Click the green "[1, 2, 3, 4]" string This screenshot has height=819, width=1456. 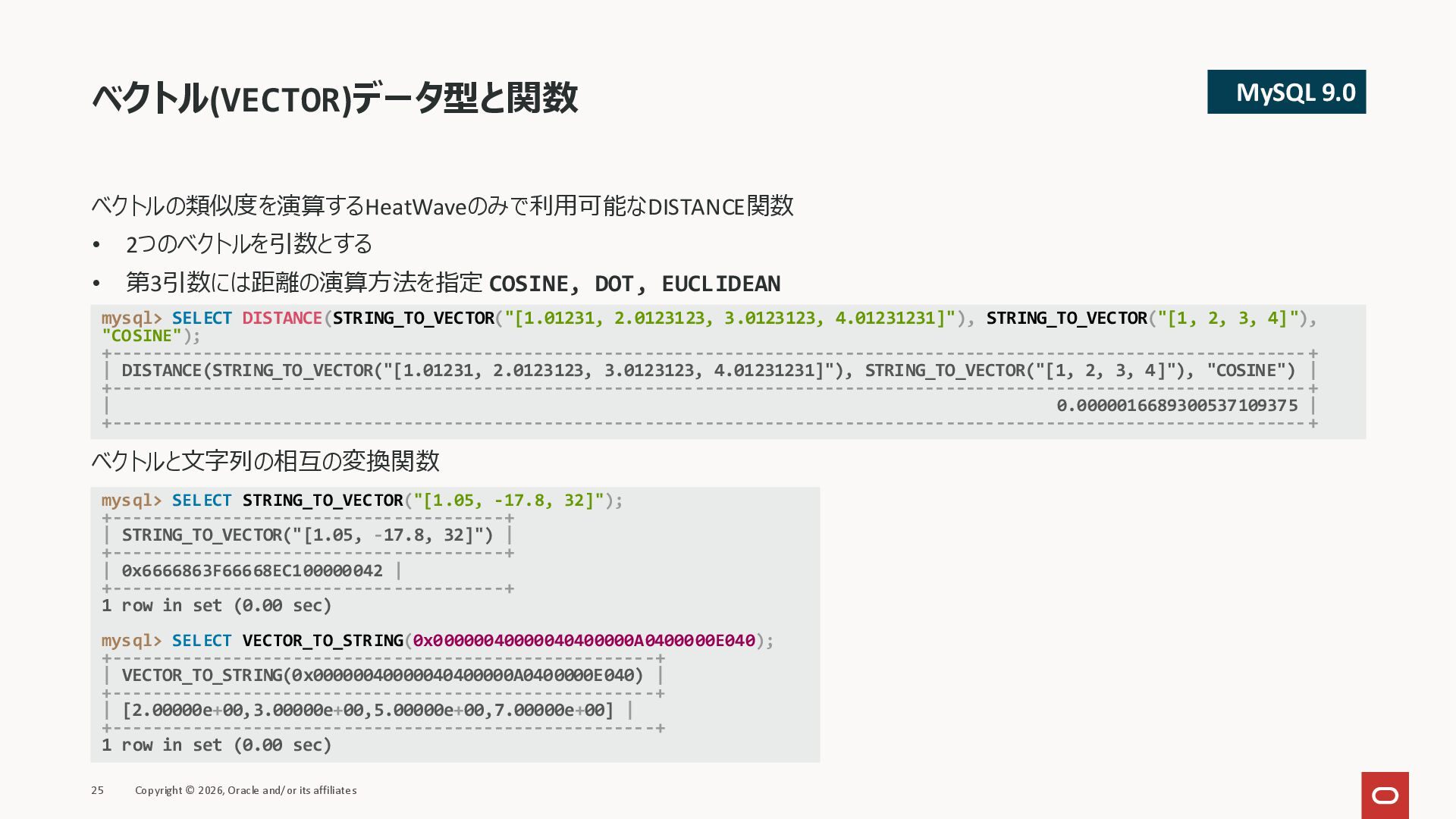coord(1228,318)
